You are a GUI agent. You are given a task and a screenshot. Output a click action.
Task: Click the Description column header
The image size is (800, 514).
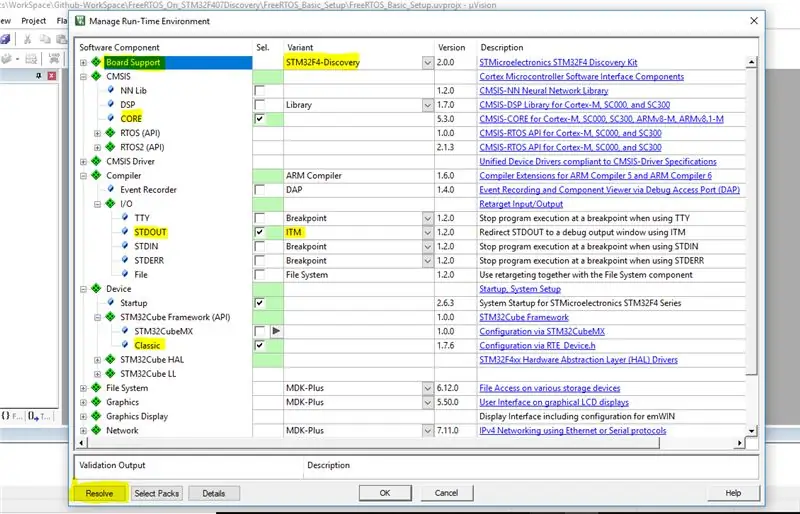click(x=502, y=47)
